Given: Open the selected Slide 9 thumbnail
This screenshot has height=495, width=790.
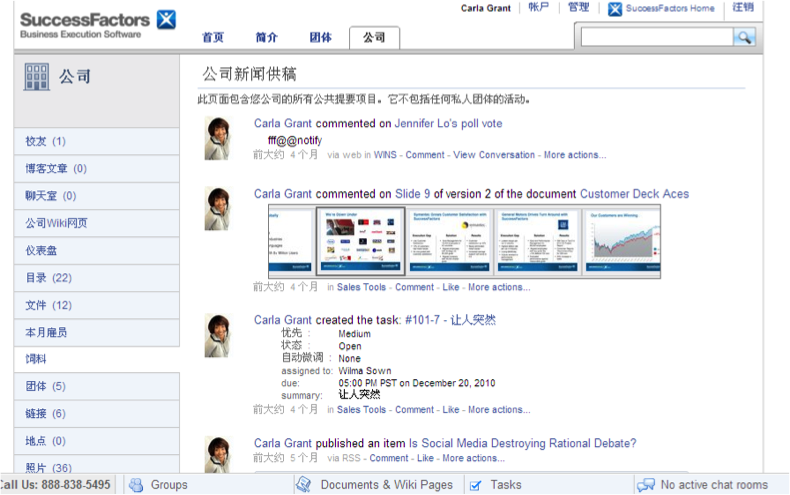Looking at the screenshot, I should click(x=360, y=240).
